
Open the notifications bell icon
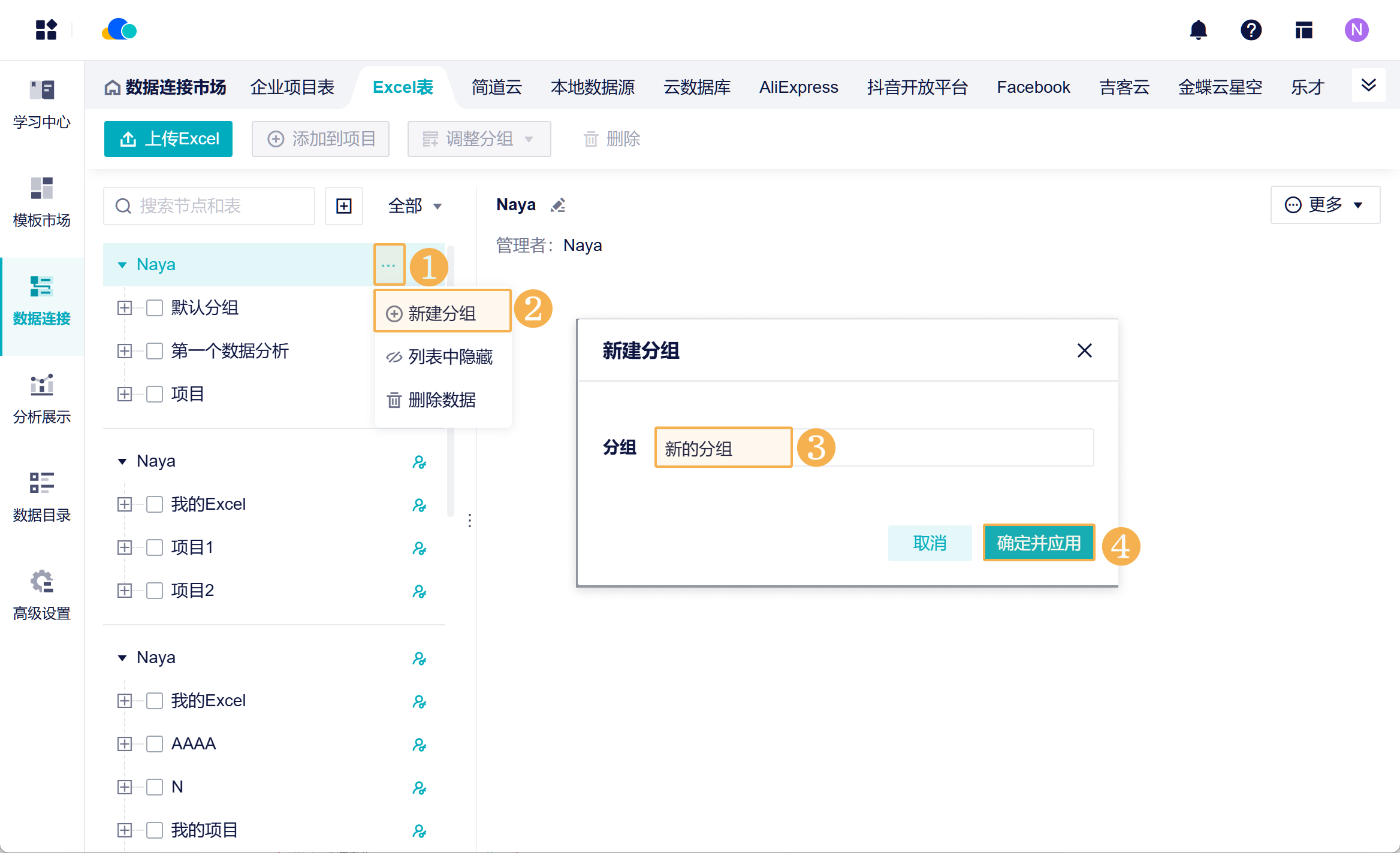(1198, 30)
